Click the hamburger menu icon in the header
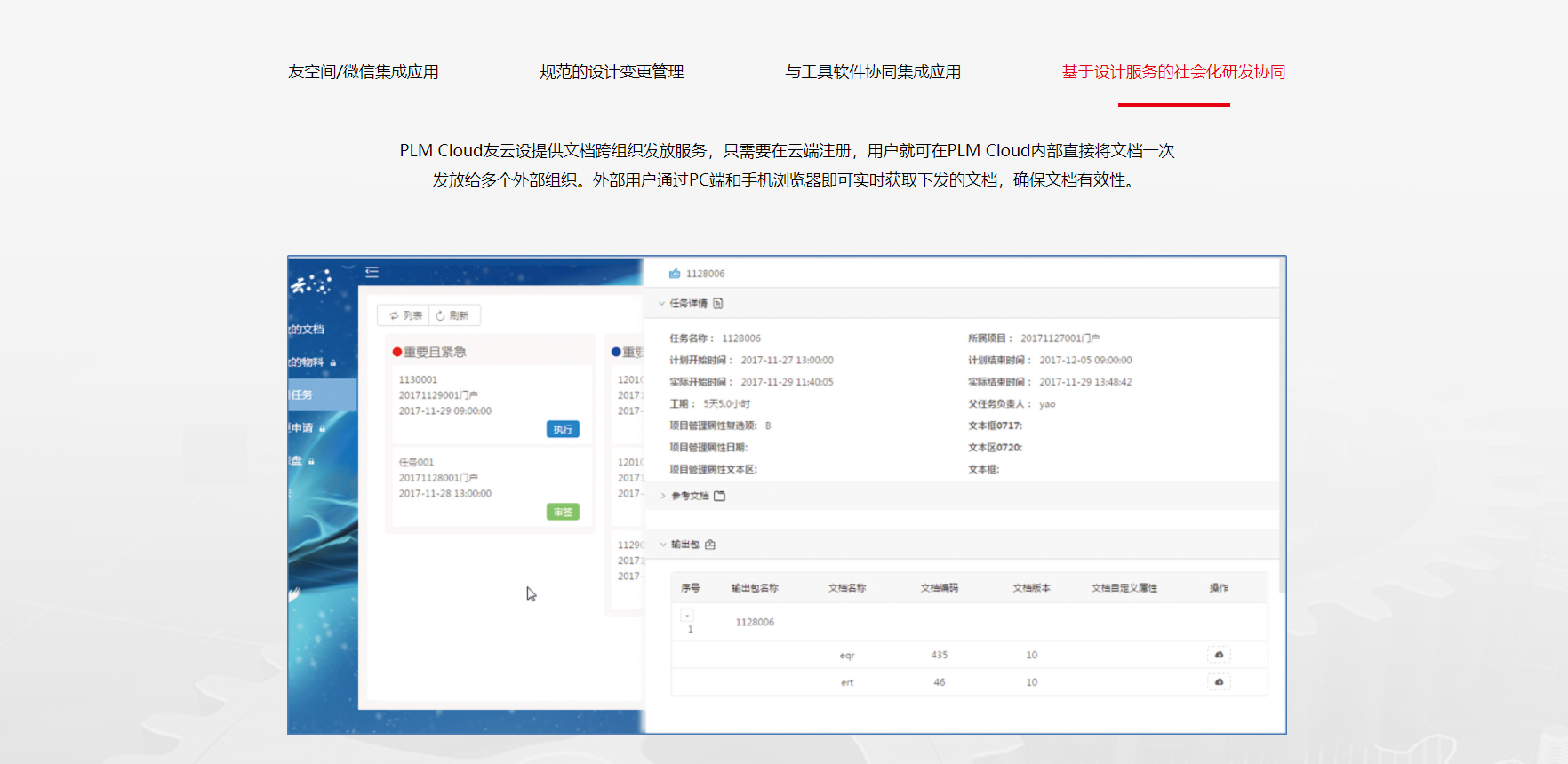 pyautogui.click(x=372, y=272)
